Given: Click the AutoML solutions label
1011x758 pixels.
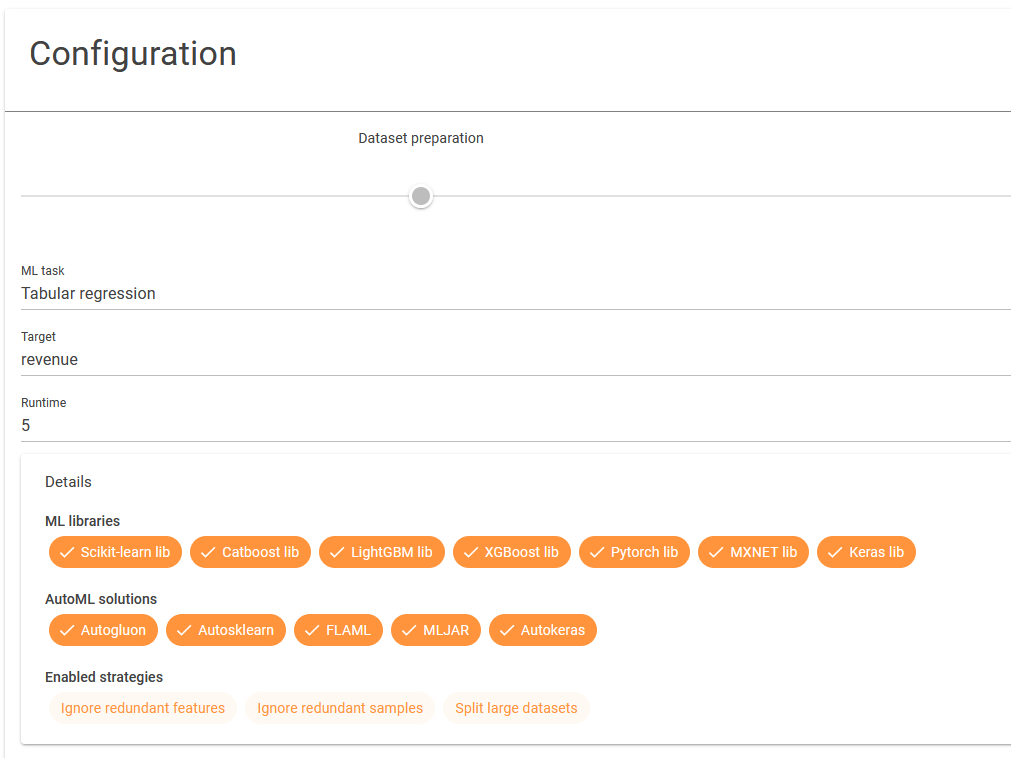Looking at the screenshot, I should 101,599.
